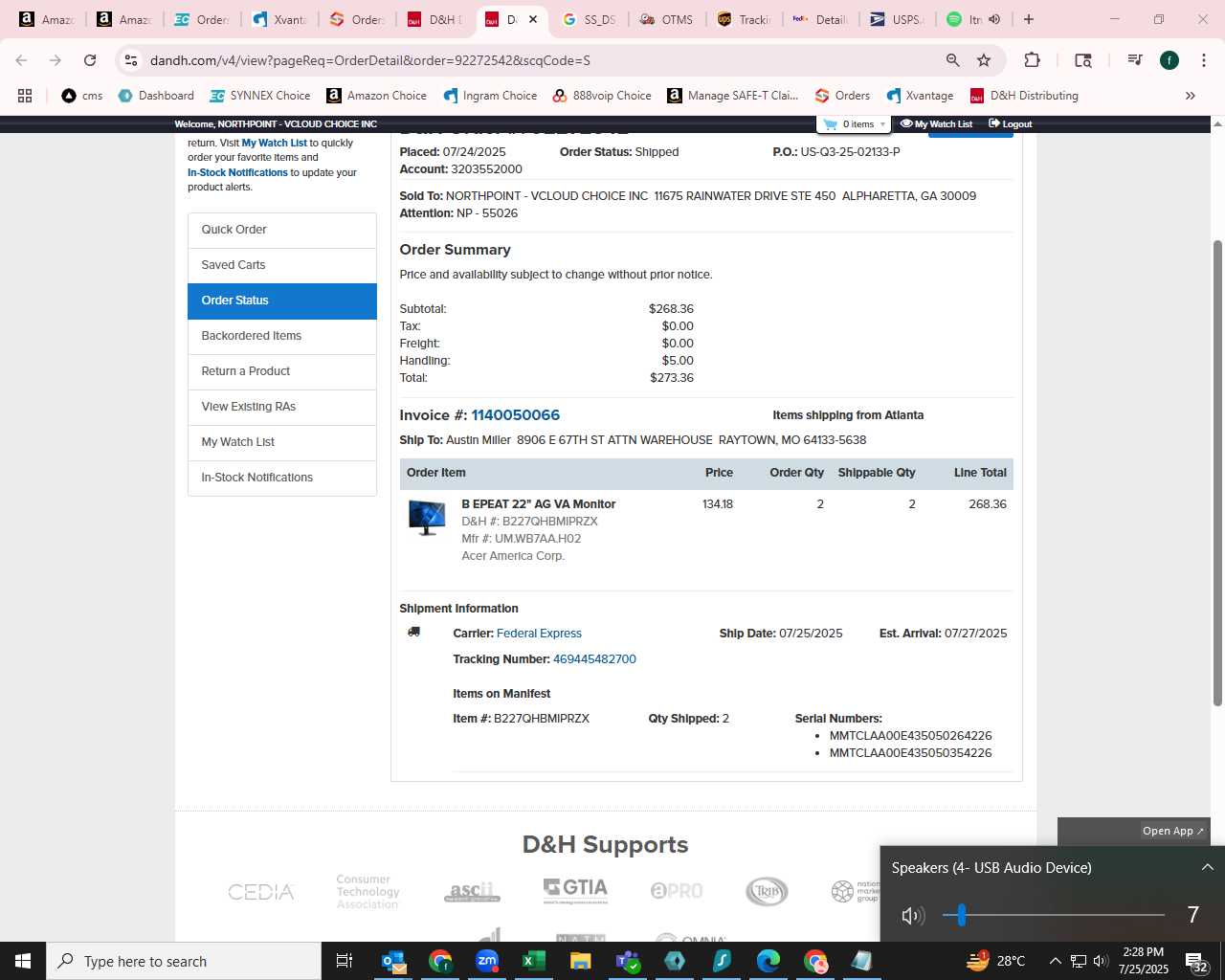Open invoice number 1140050066
The image size is (1225, 980).
(515, 415)
